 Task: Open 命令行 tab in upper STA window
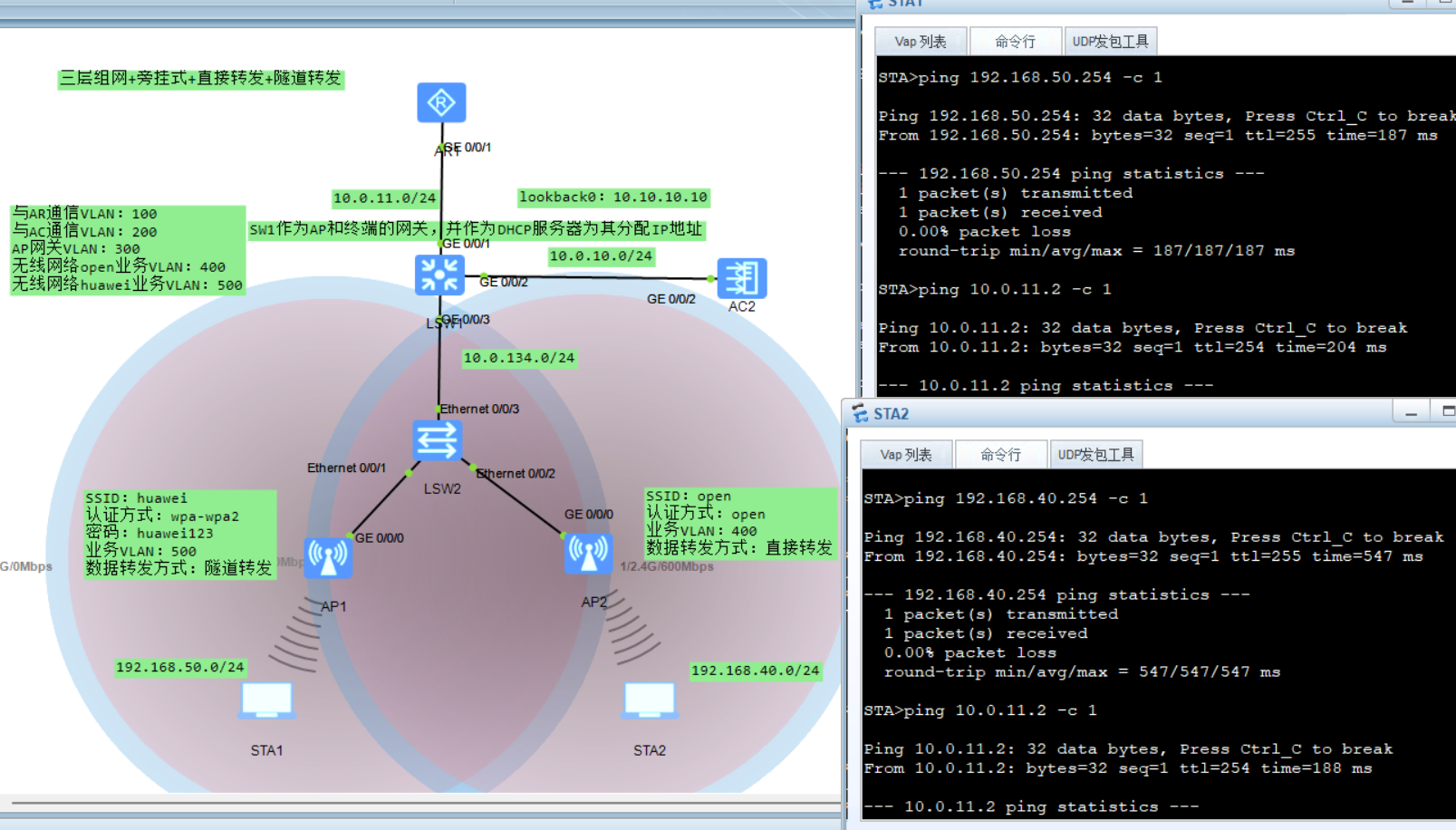(1015, 42)
